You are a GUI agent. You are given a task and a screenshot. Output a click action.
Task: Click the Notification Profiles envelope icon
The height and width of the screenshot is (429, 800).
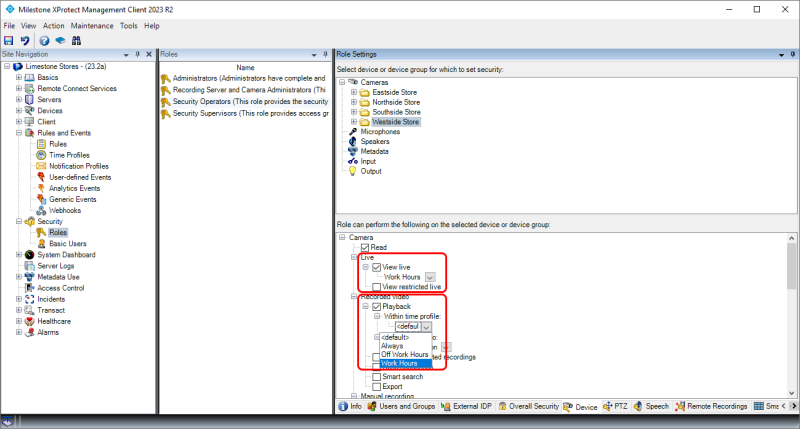(41, 166)
